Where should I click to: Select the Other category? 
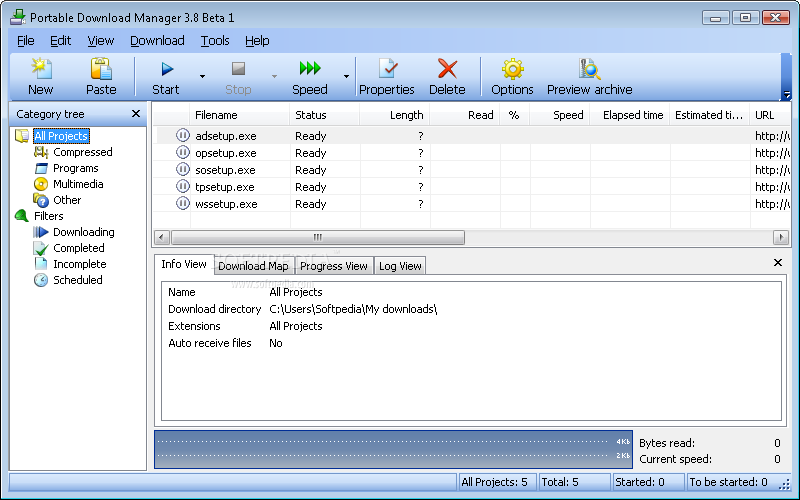point(67,200)
